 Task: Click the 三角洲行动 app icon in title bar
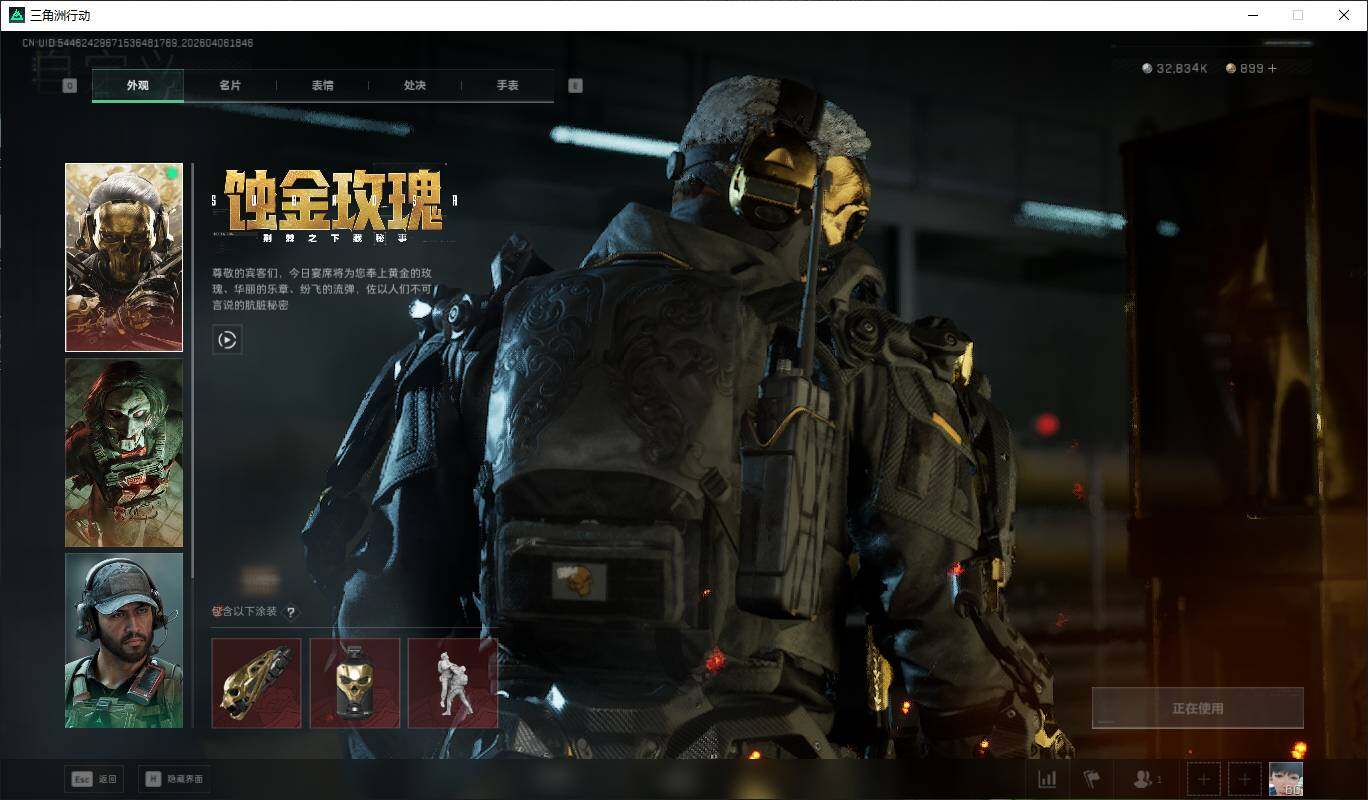16,15
